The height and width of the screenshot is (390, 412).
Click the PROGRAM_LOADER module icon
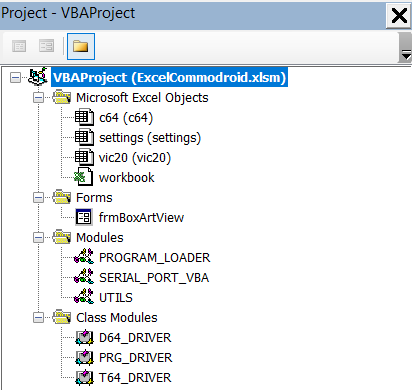click(84, 257)
